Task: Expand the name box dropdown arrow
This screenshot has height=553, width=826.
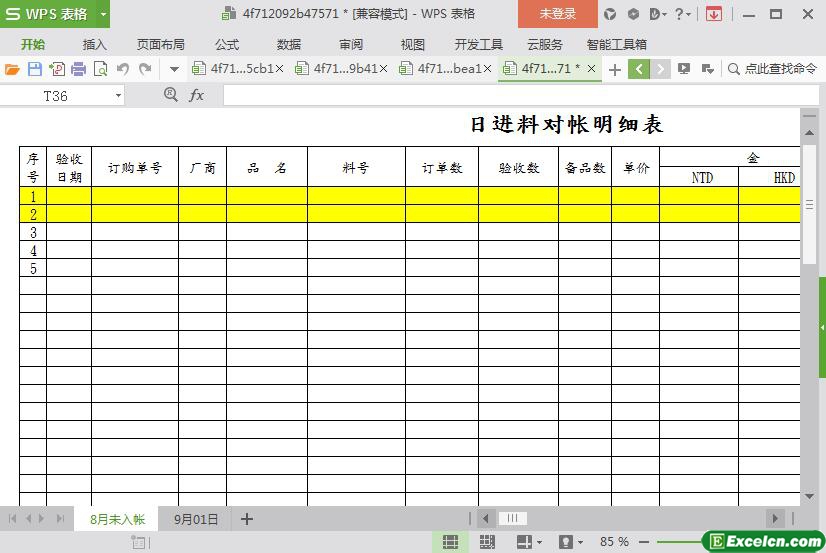Action: click(x=119, y=96)
